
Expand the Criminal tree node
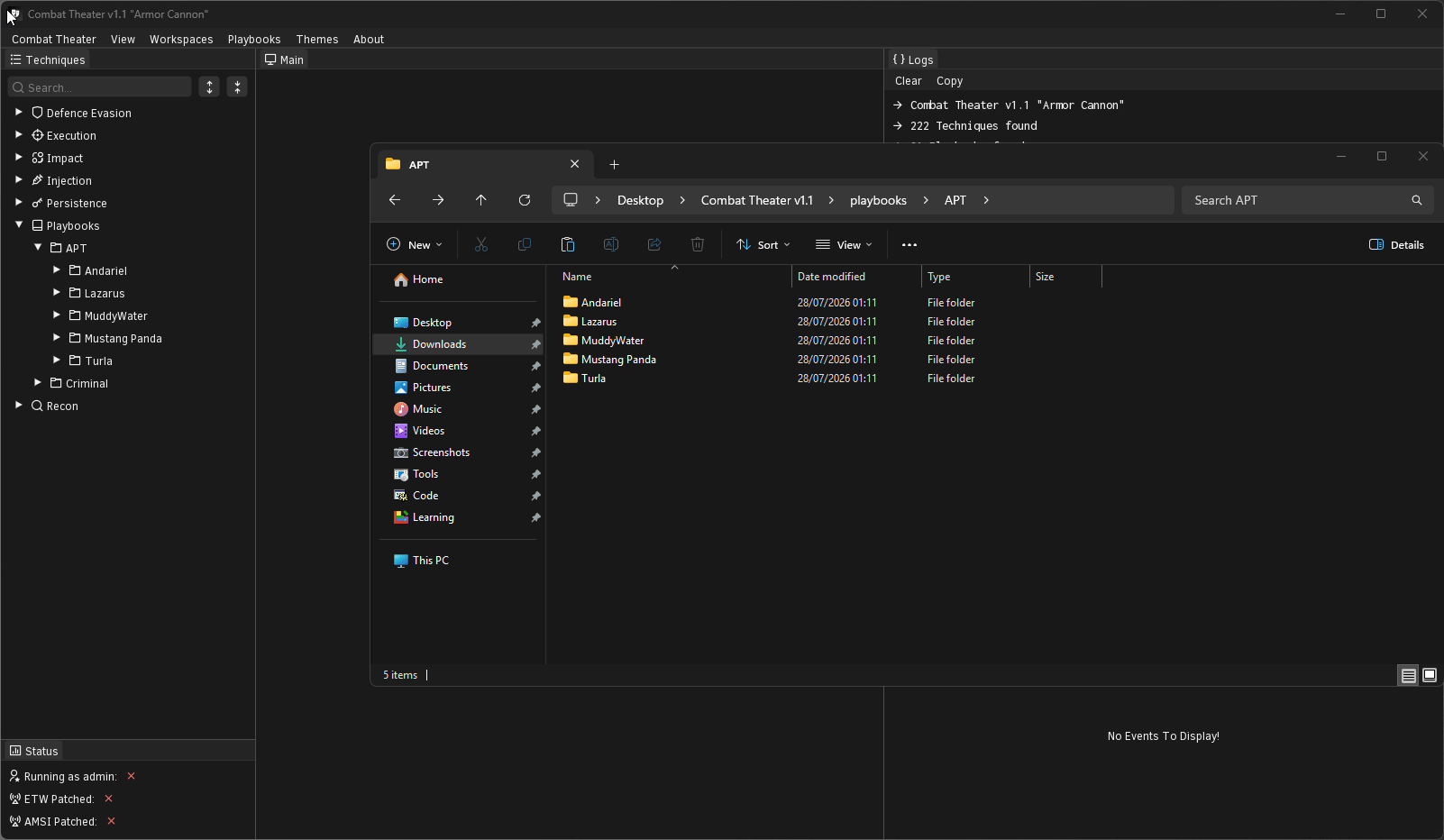click(x=38, y=382)
